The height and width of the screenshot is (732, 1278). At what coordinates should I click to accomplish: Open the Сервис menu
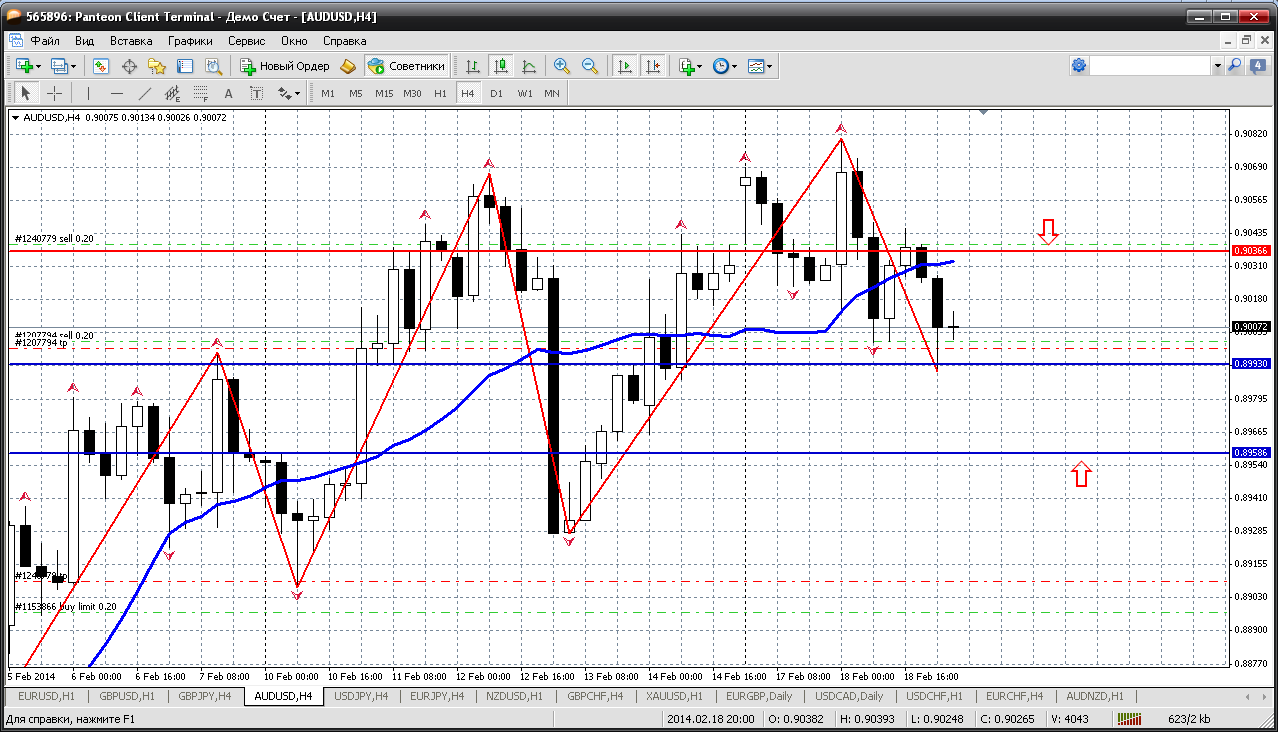[246, 41]
